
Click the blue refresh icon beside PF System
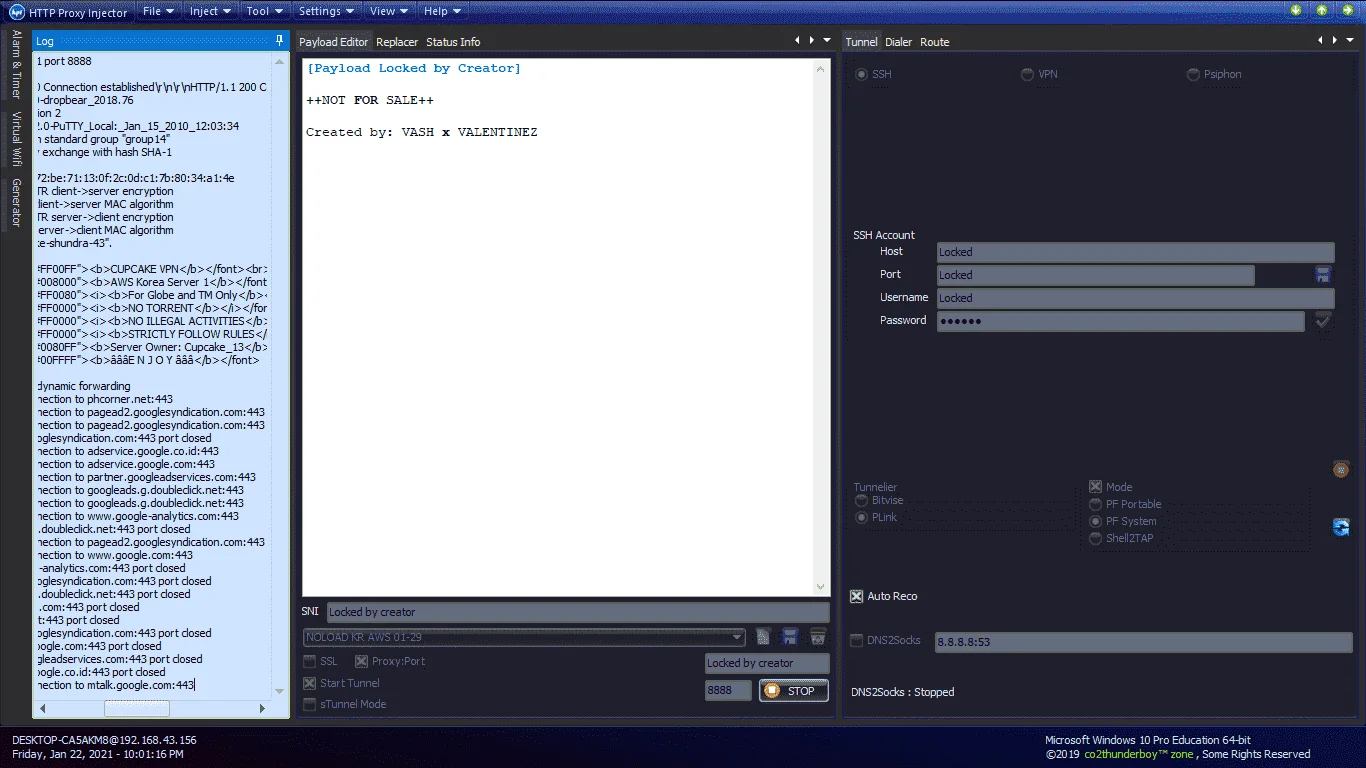pyautogui.click(x=1341, y=527)
